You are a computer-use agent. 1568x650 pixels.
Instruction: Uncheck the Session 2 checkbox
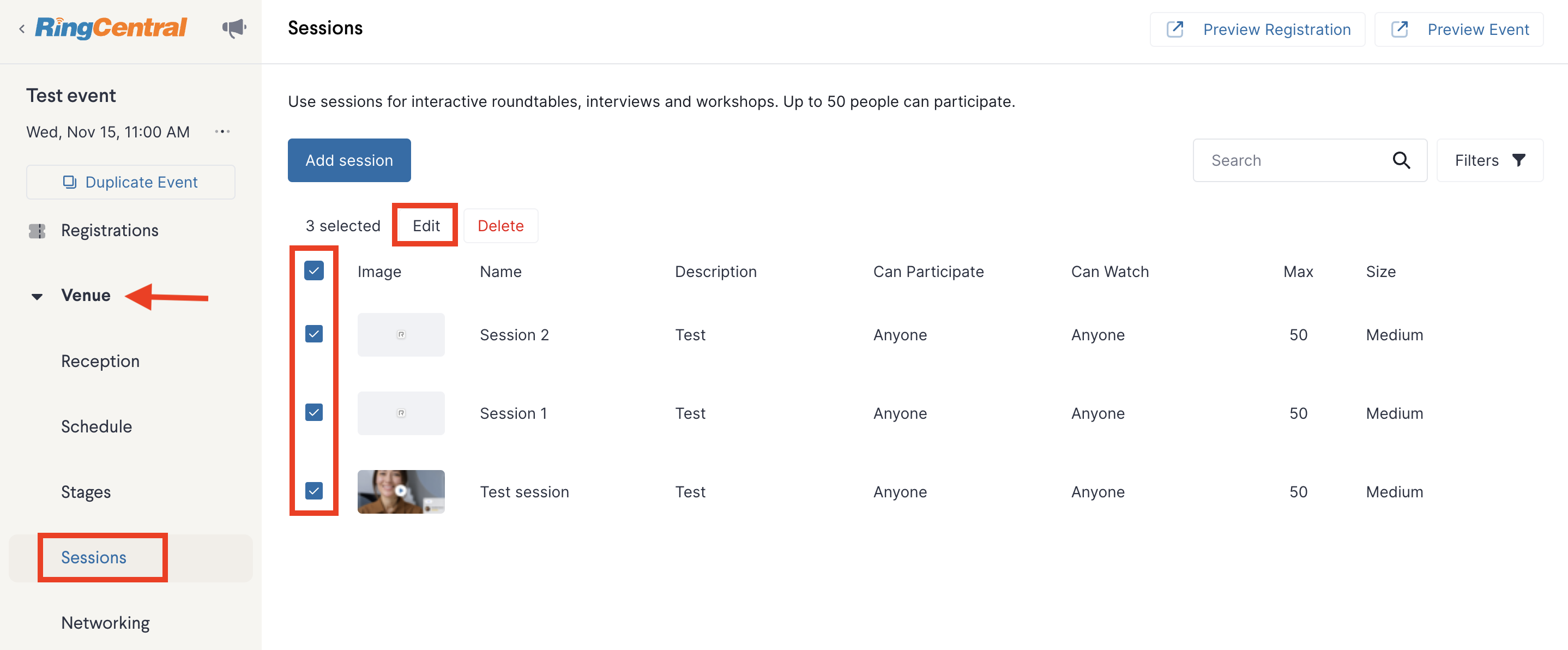point(314,334)
